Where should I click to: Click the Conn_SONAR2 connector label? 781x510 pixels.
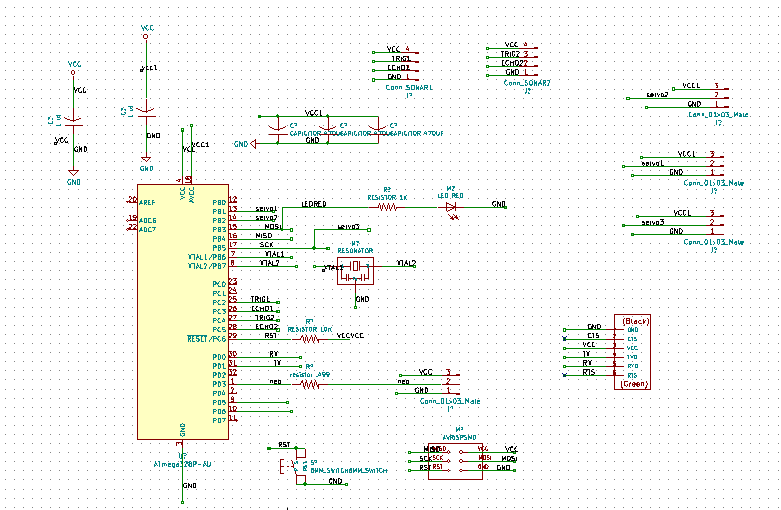click(527, 83)
